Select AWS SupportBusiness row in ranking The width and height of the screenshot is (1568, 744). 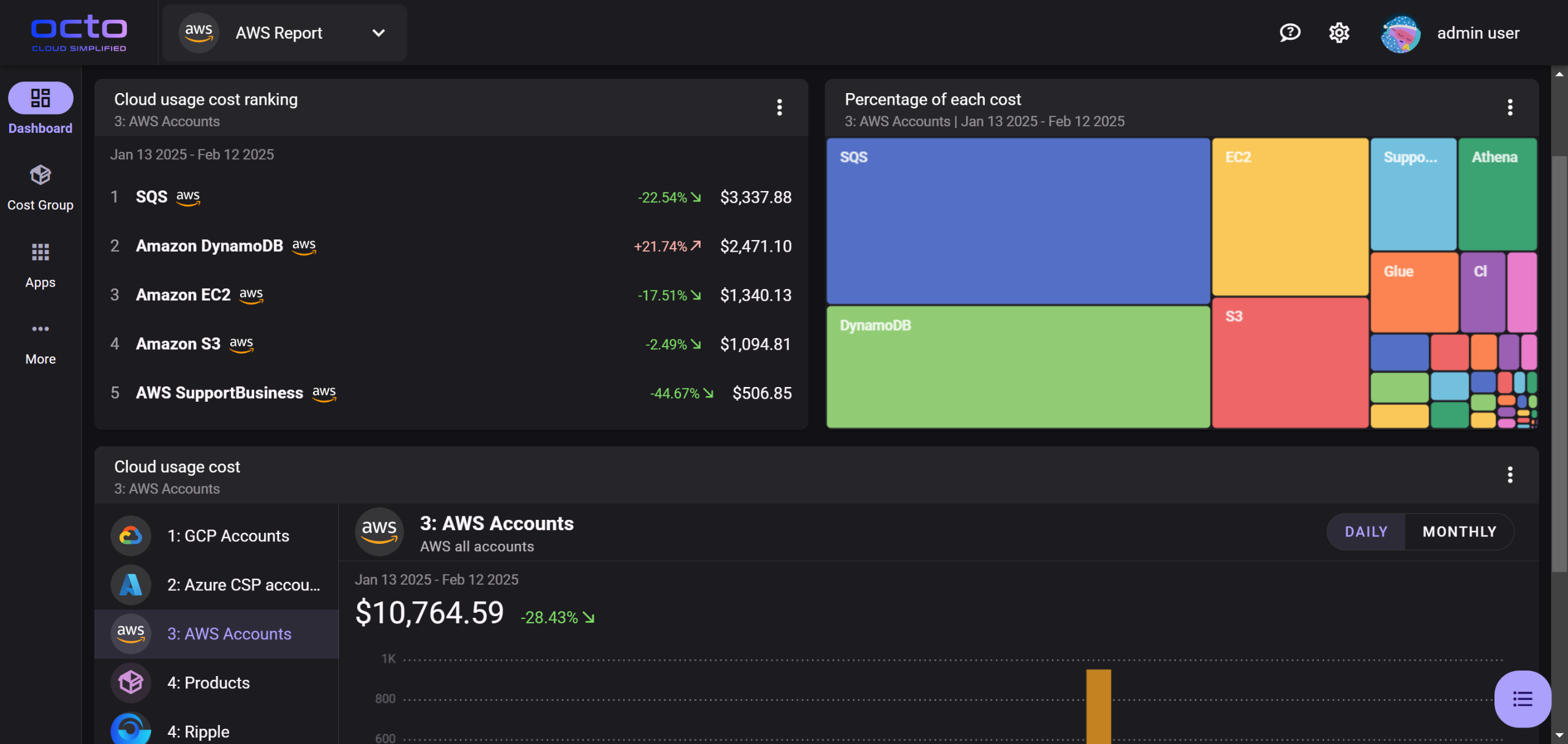pyautogui.click(x=451, y=393)
